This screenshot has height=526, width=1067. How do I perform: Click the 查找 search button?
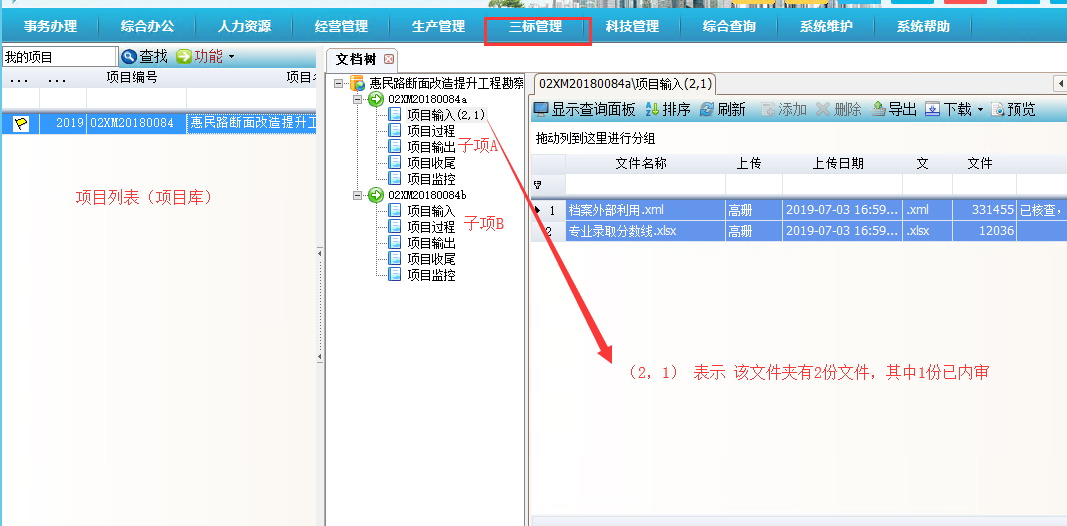144,56
